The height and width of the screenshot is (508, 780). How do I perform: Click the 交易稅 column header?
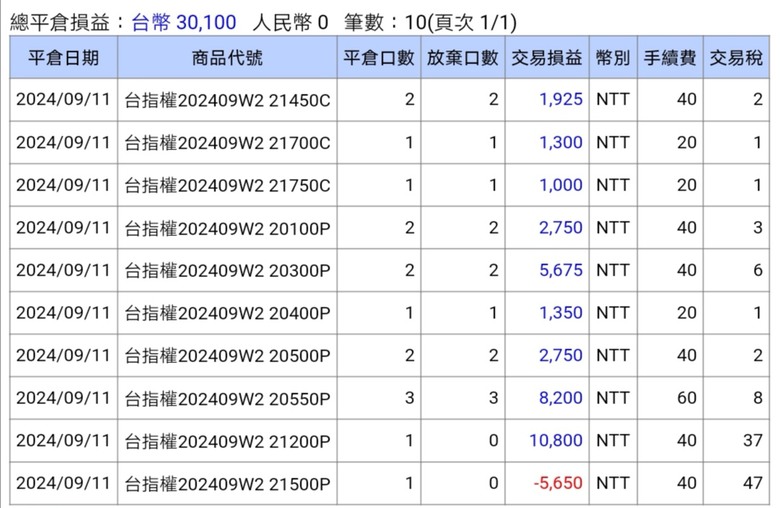pos(736,58)
